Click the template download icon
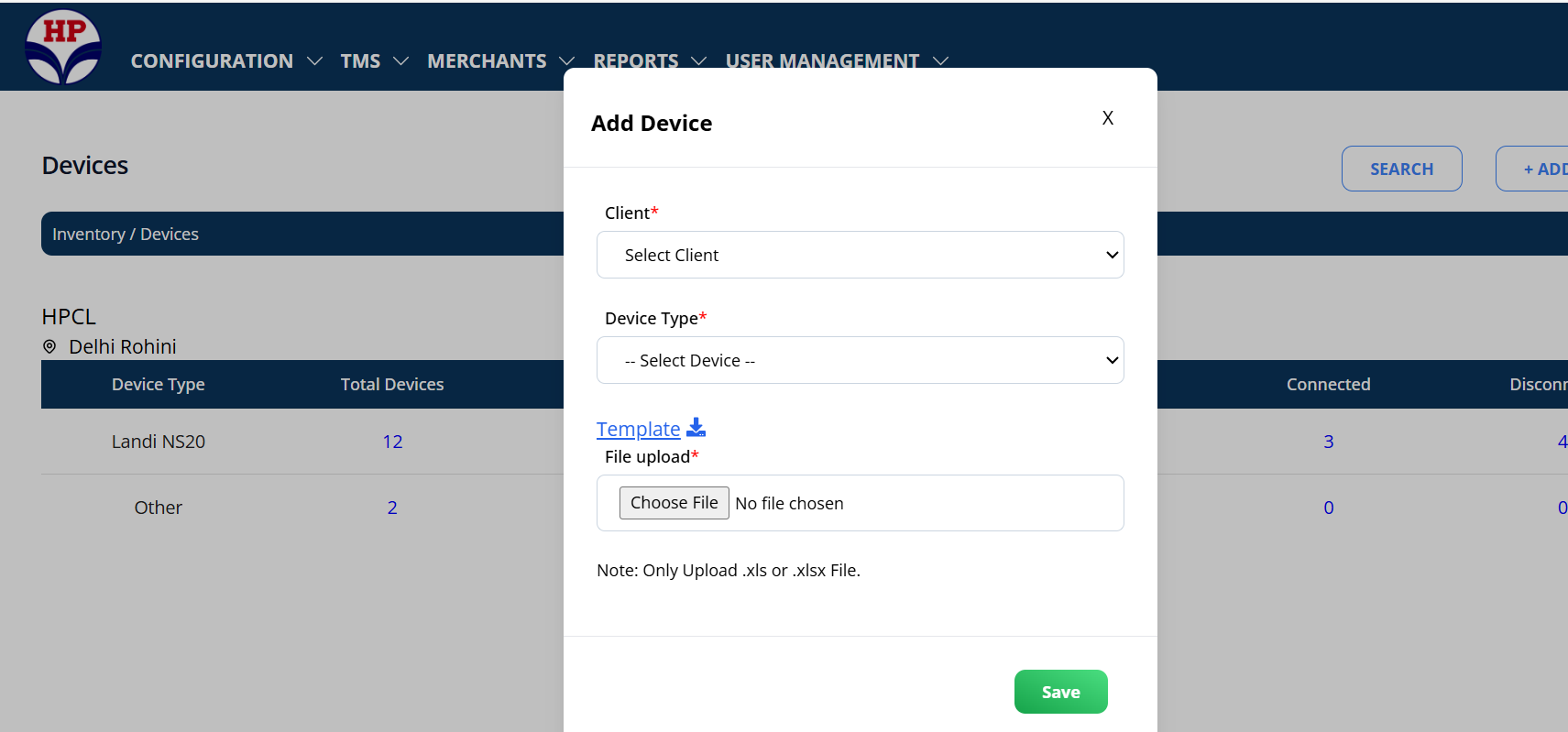This screenshot has height=732, width=1568. [696, 428]
